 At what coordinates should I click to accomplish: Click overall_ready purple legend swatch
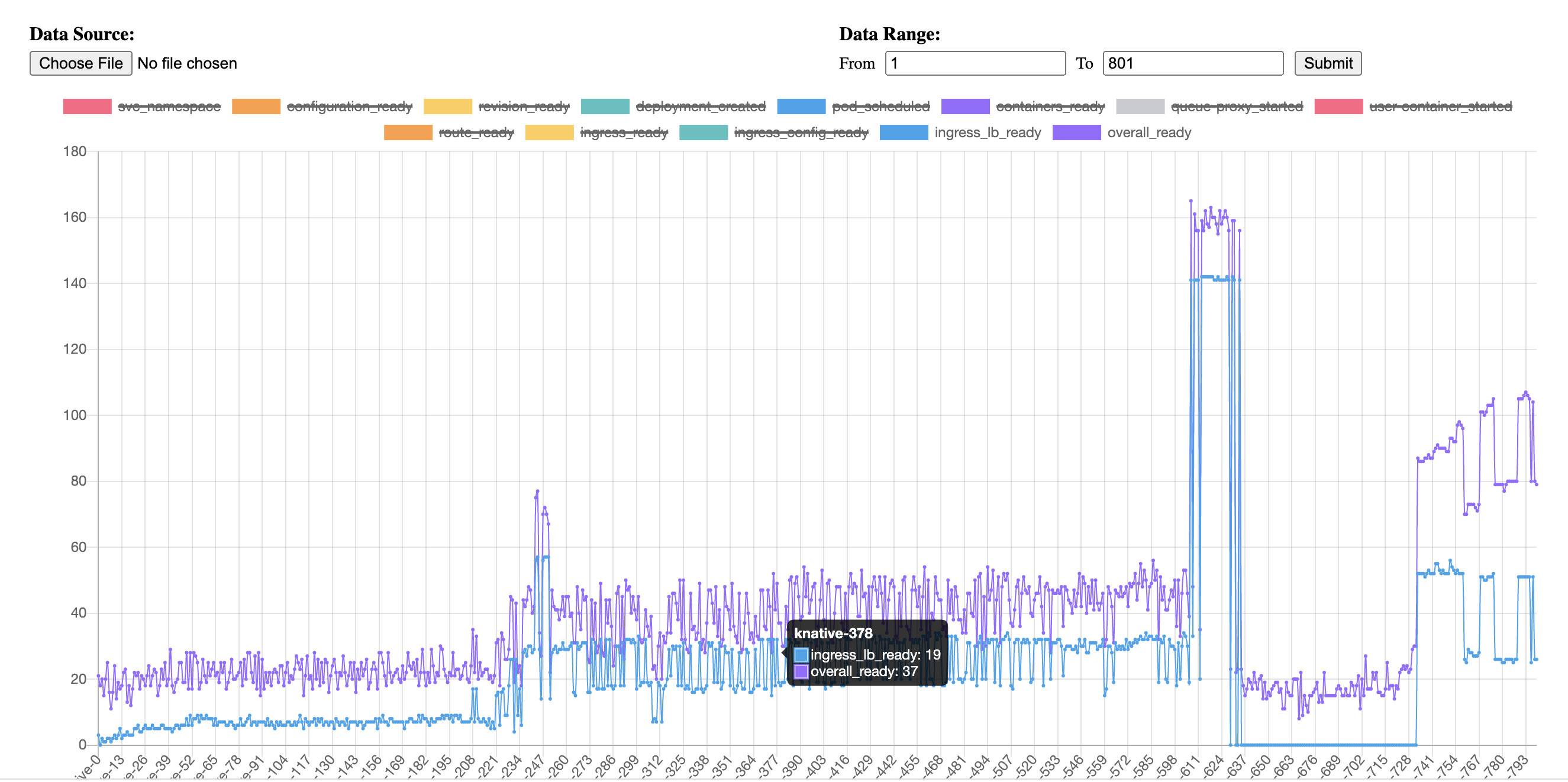[x=1076, y=133]
